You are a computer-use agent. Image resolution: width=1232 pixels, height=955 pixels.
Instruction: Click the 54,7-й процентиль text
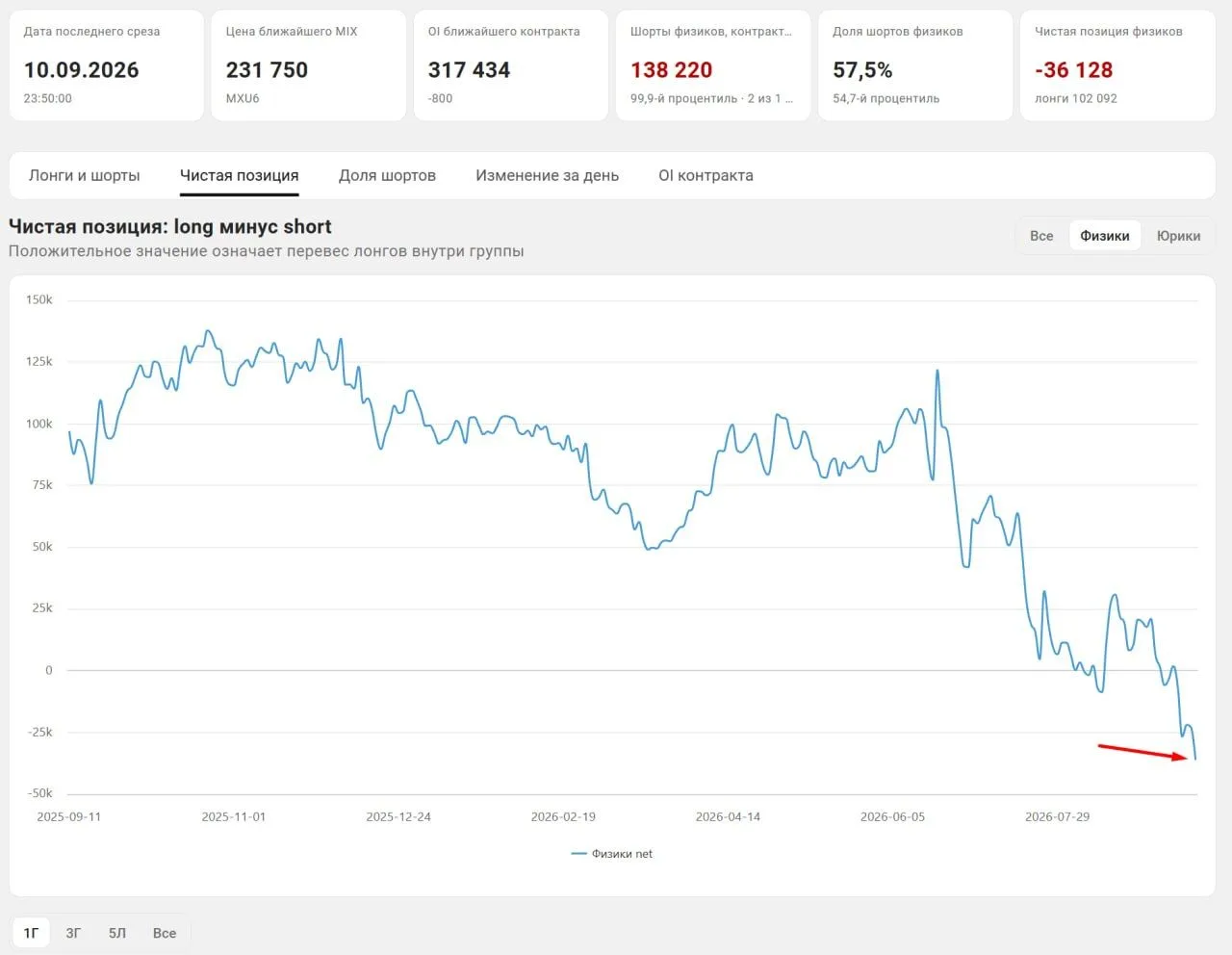pyautogui.click(x=886, y=98)
